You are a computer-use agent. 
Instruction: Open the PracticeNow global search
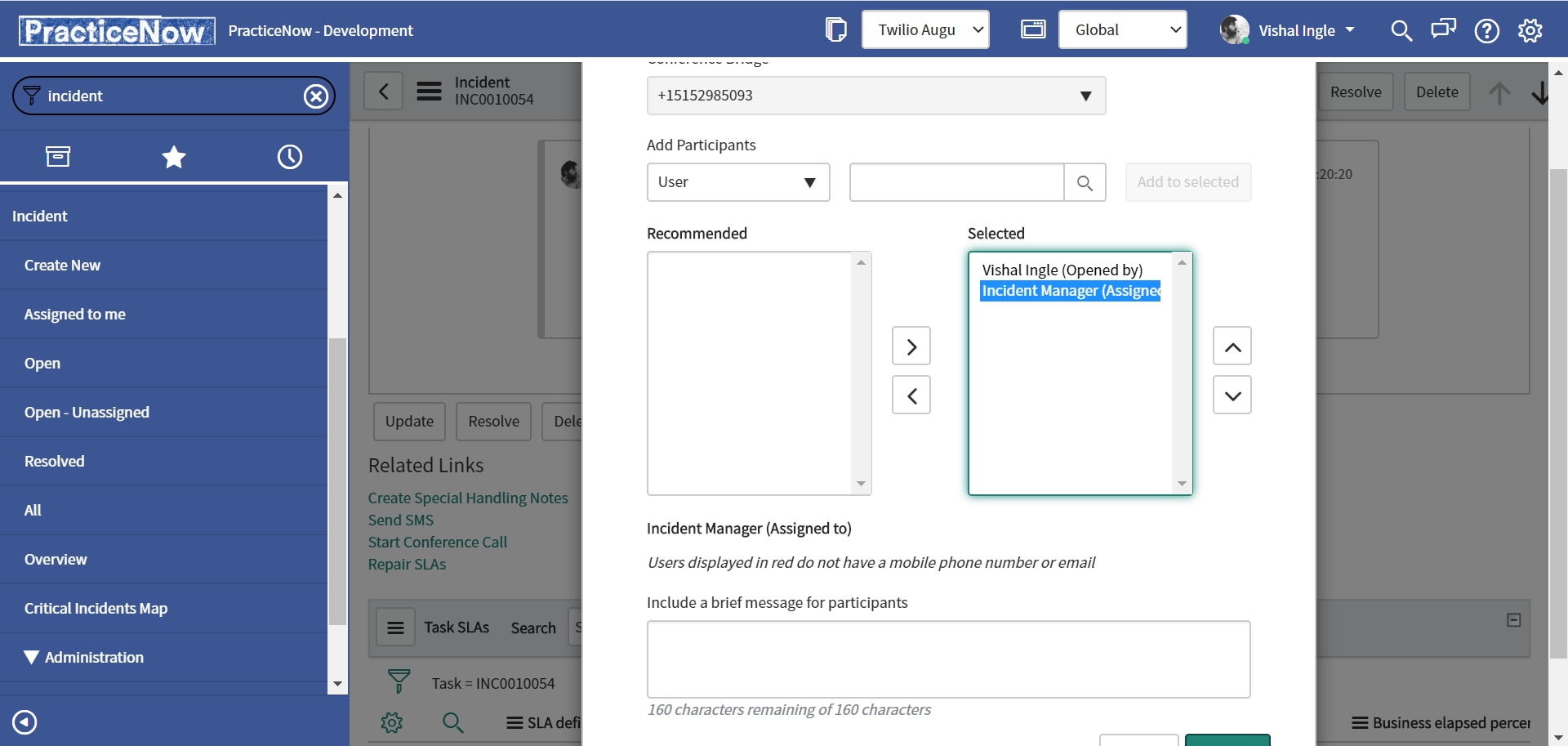(x=1401, y=30)
